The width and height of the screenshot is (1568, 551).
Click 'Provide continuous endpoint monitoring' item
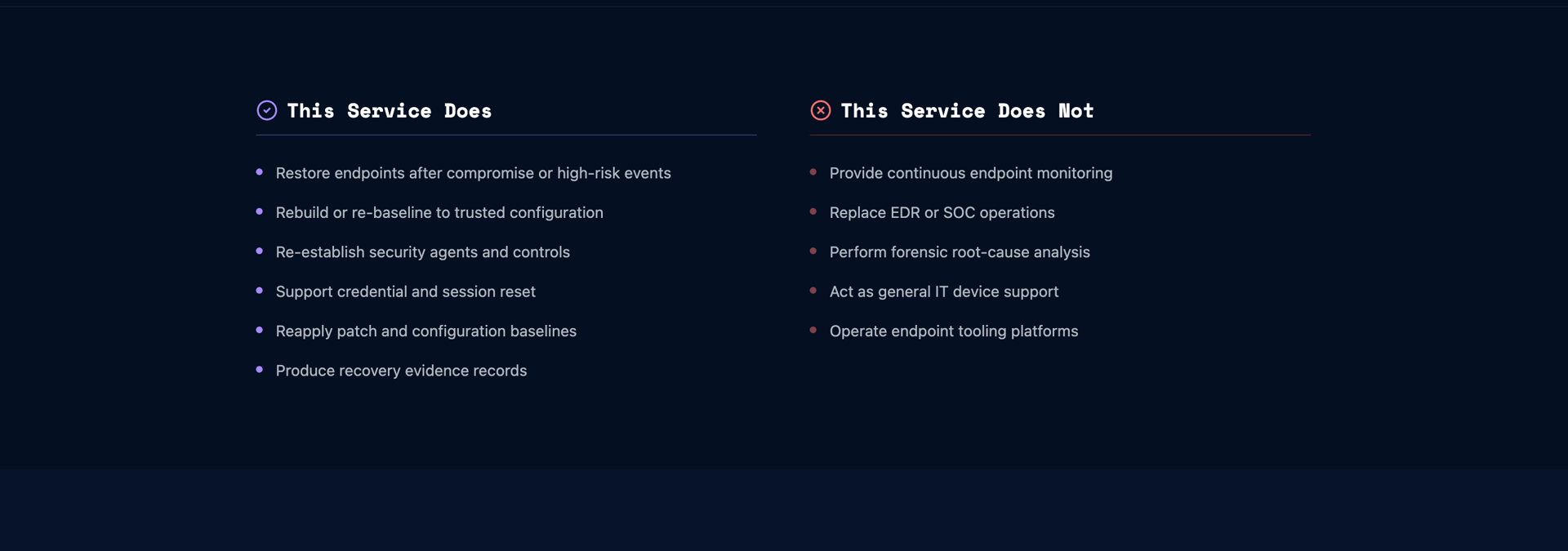click(970, 173)
